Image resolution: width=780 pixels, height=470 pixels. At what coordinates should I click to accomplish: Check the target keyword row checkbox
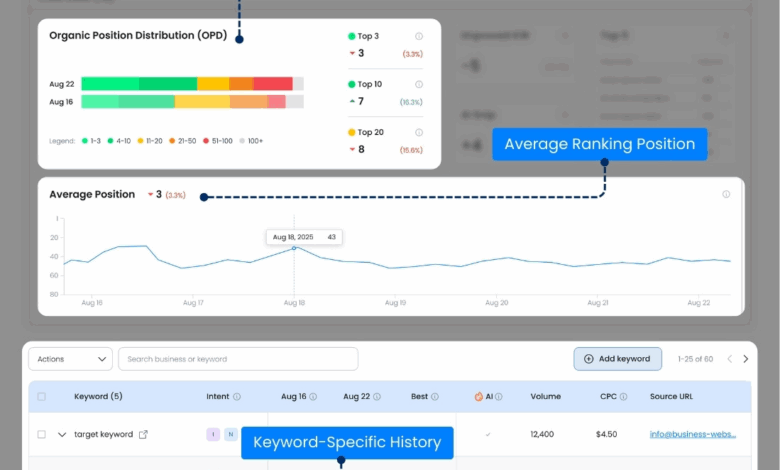pyautogui.click(x=41, y=435)
